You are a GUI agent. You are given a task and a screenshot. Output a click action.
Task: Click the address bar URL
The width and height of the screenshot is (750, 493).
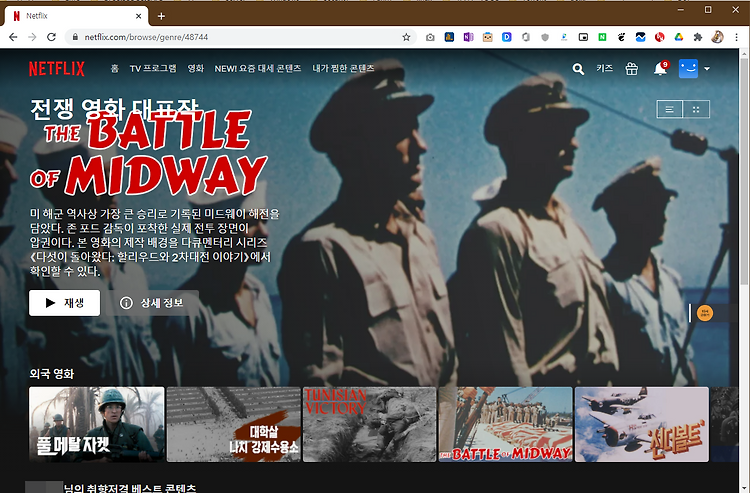146,37
